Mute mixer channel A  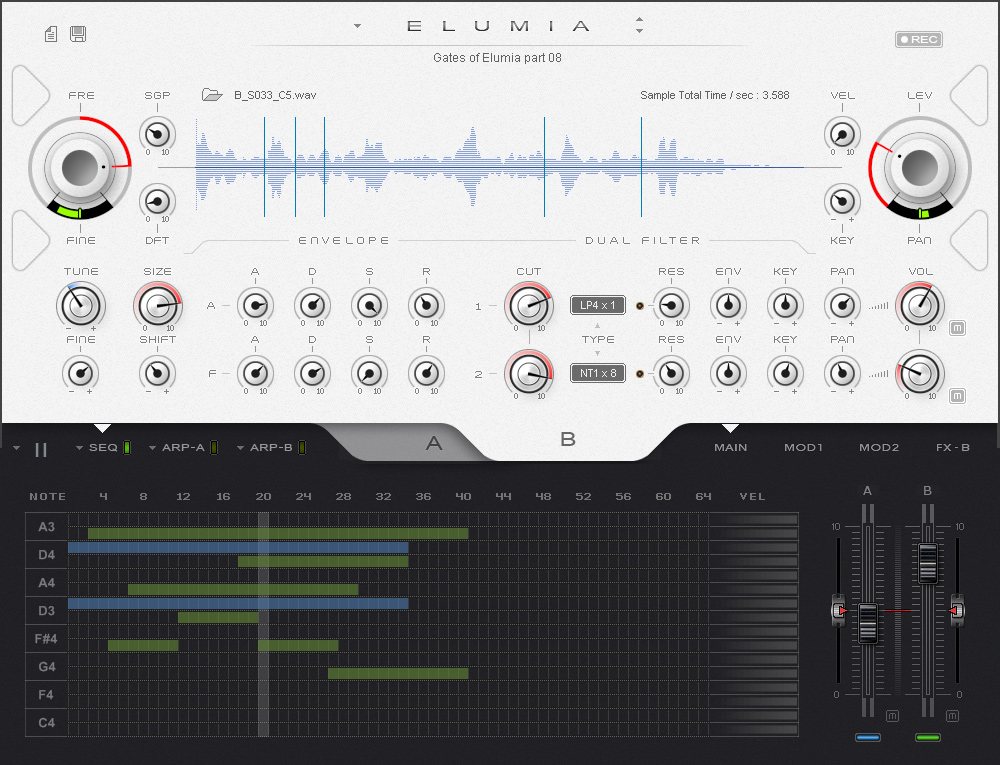point(891,715)
